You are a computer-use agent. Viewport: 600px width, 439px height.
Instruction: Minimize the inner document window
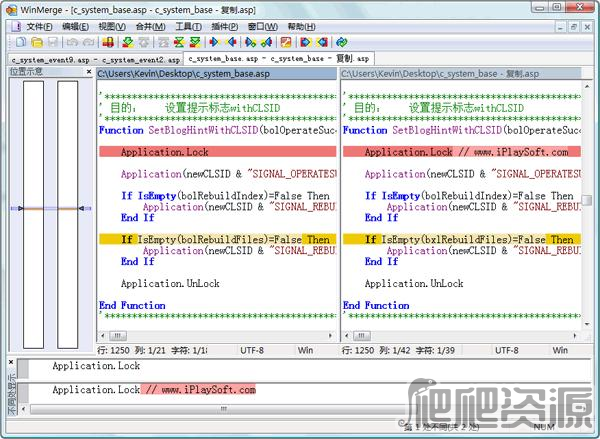pyautogui.click(x=560, y=27)
